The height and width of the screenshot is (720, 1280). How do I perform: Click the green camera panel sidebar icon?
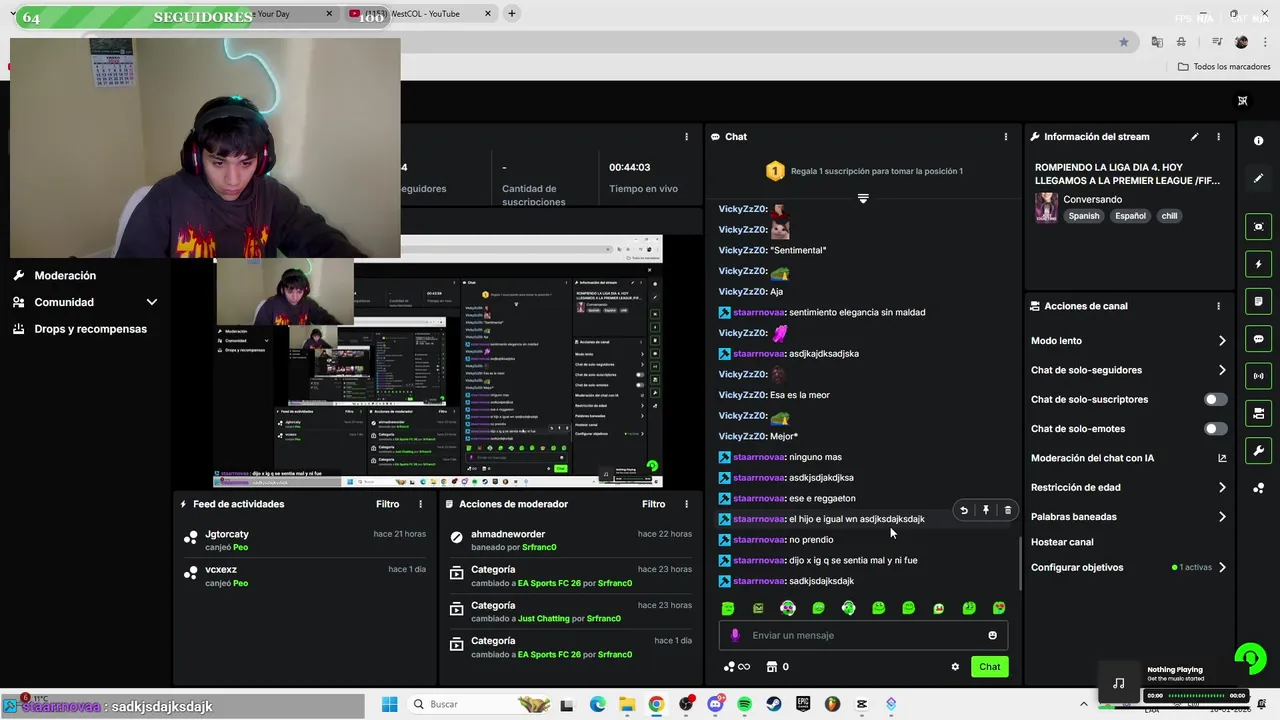pos(1258,413)
